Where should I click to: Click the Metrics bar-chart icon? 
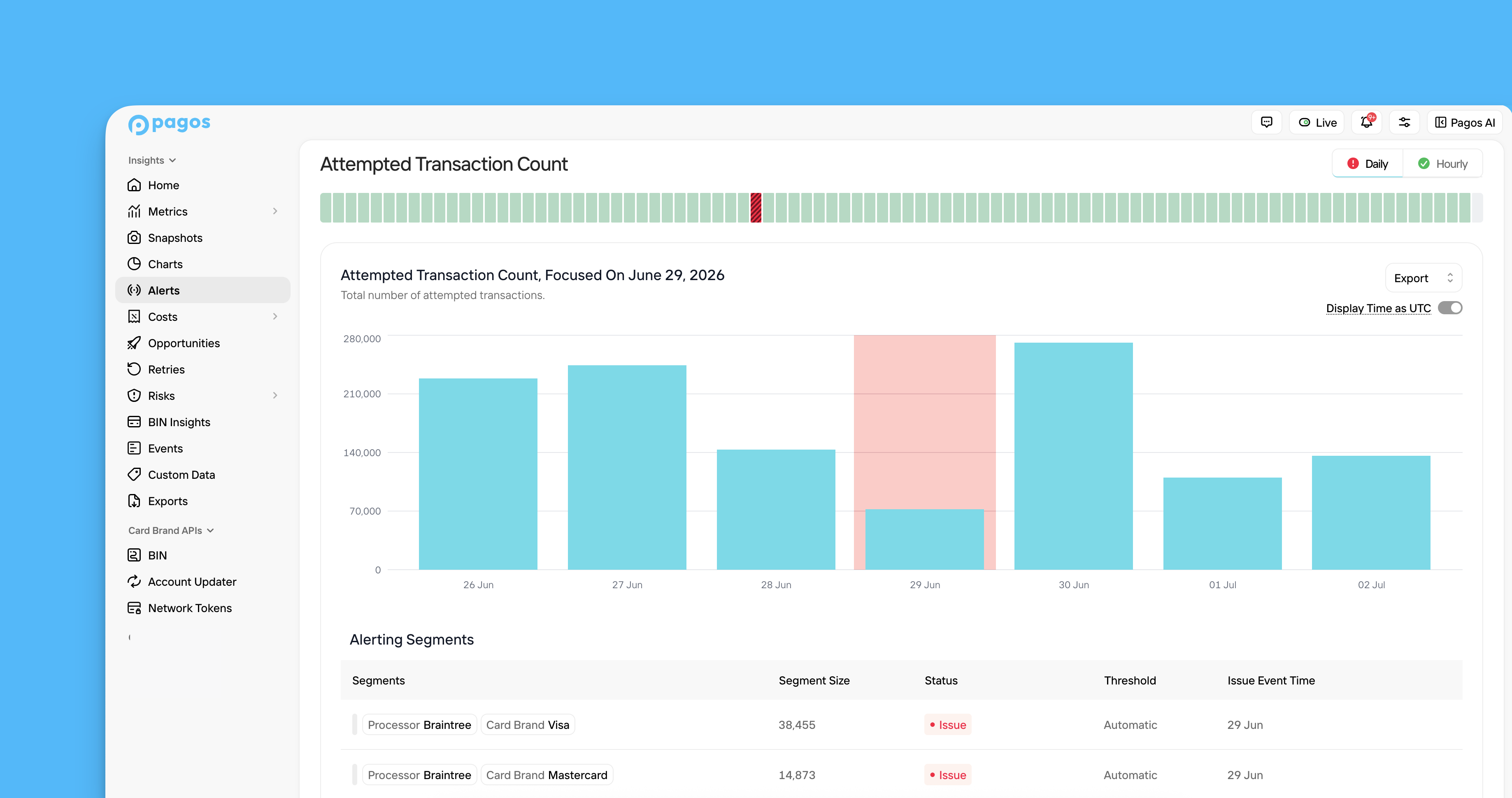[134, 211]
